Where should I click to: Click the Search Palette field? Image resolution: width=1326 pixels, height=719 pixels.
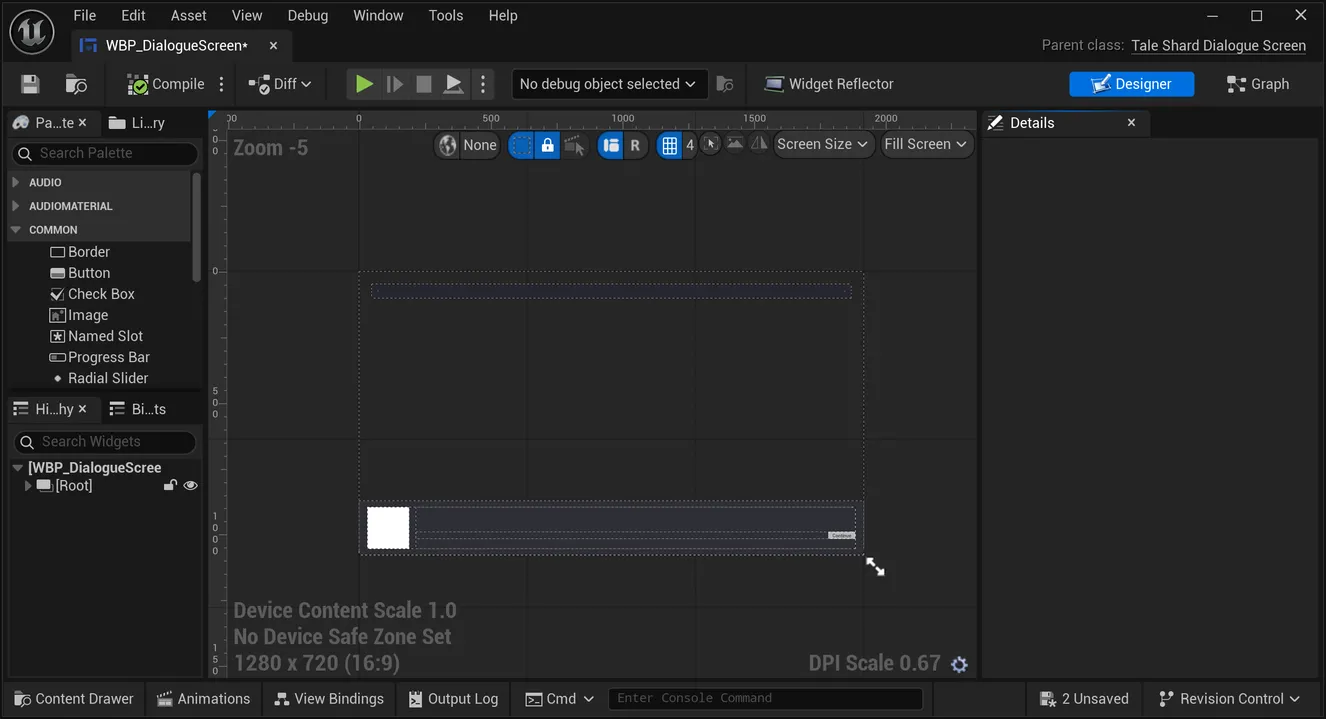click(105, 153)
